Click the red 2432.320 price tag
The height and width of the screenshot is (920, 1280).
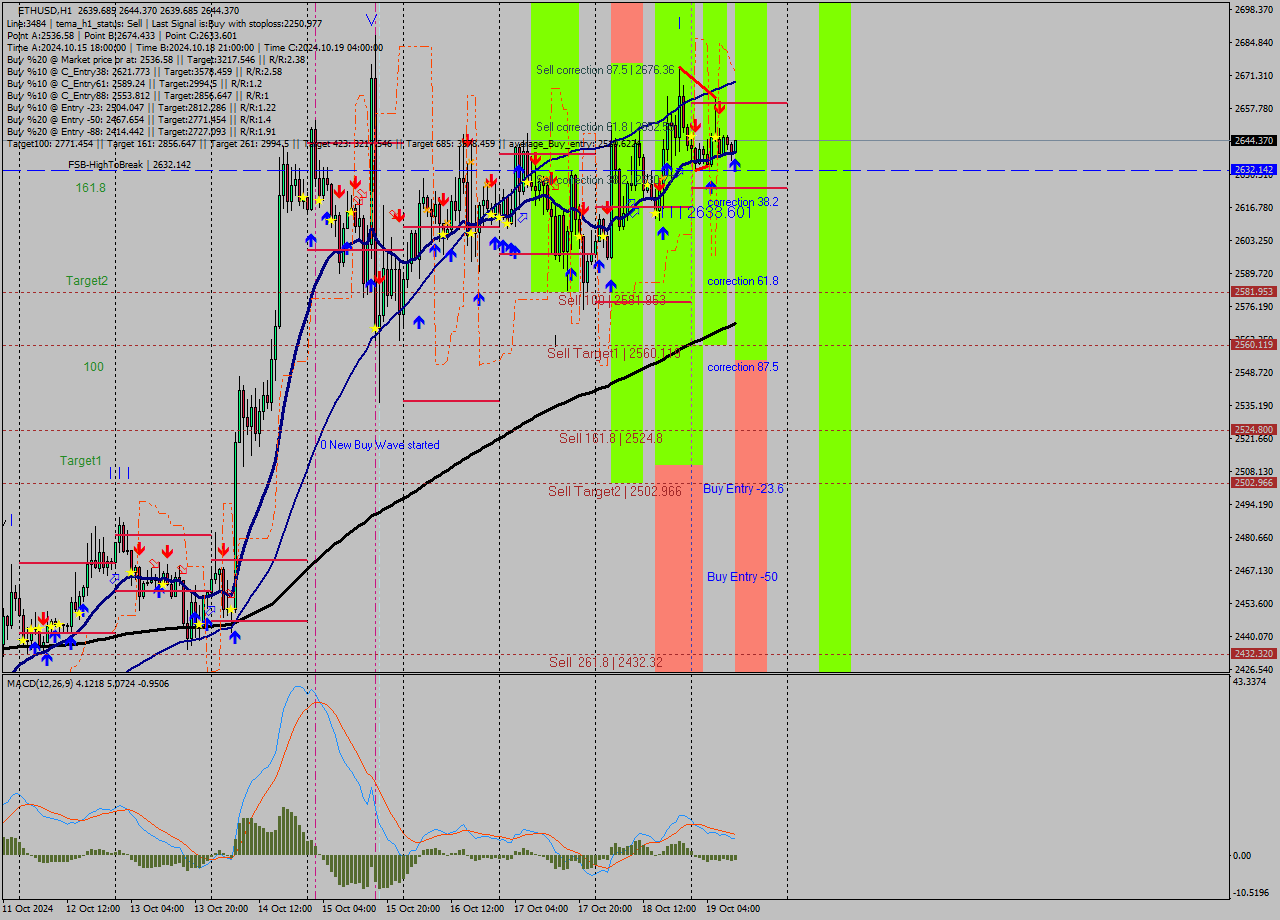tap(1254, 654)
